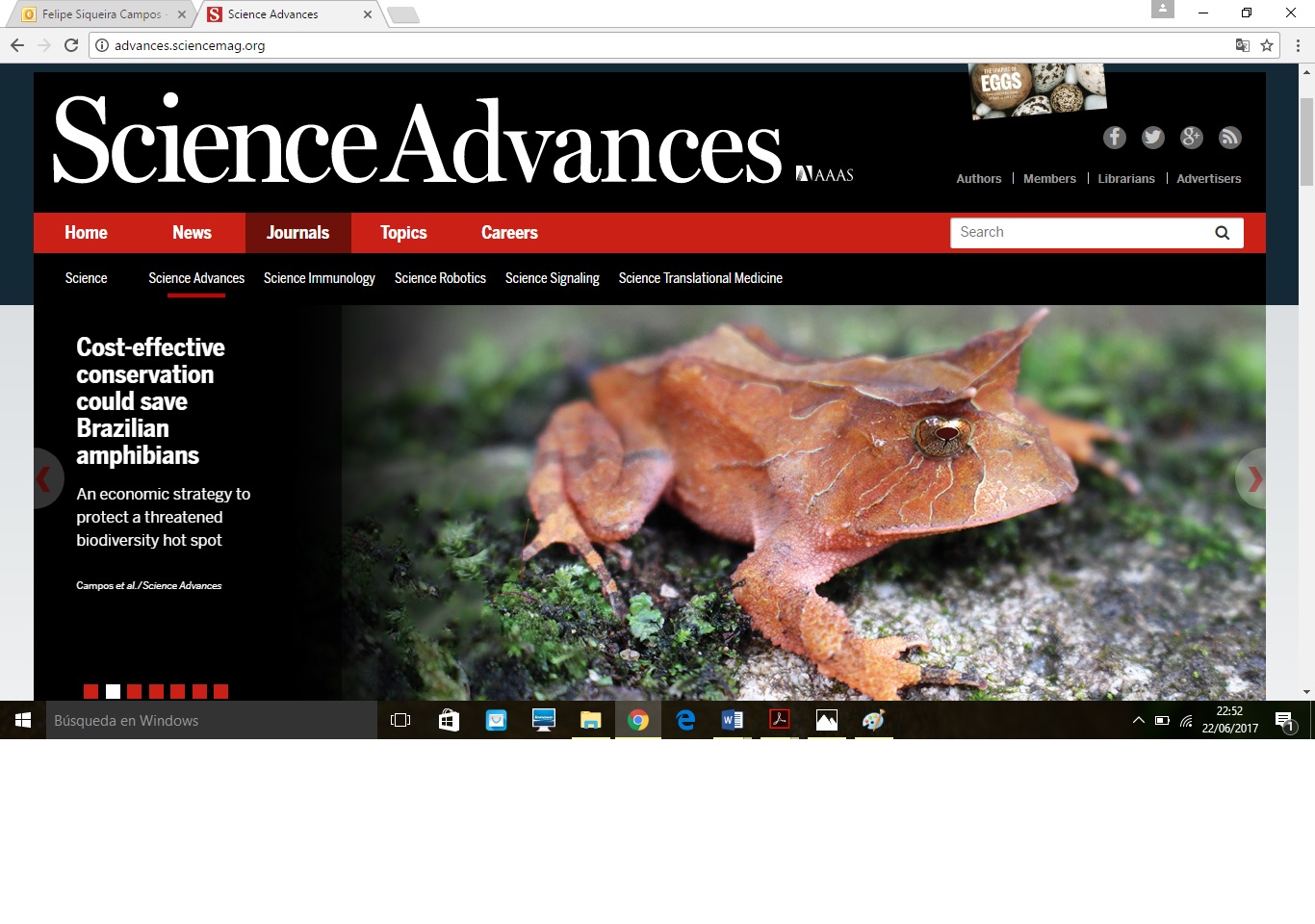This screenshot has height=924, width=1315.
Task: Open the Facebook social icon
Action: click(1114, 138)
